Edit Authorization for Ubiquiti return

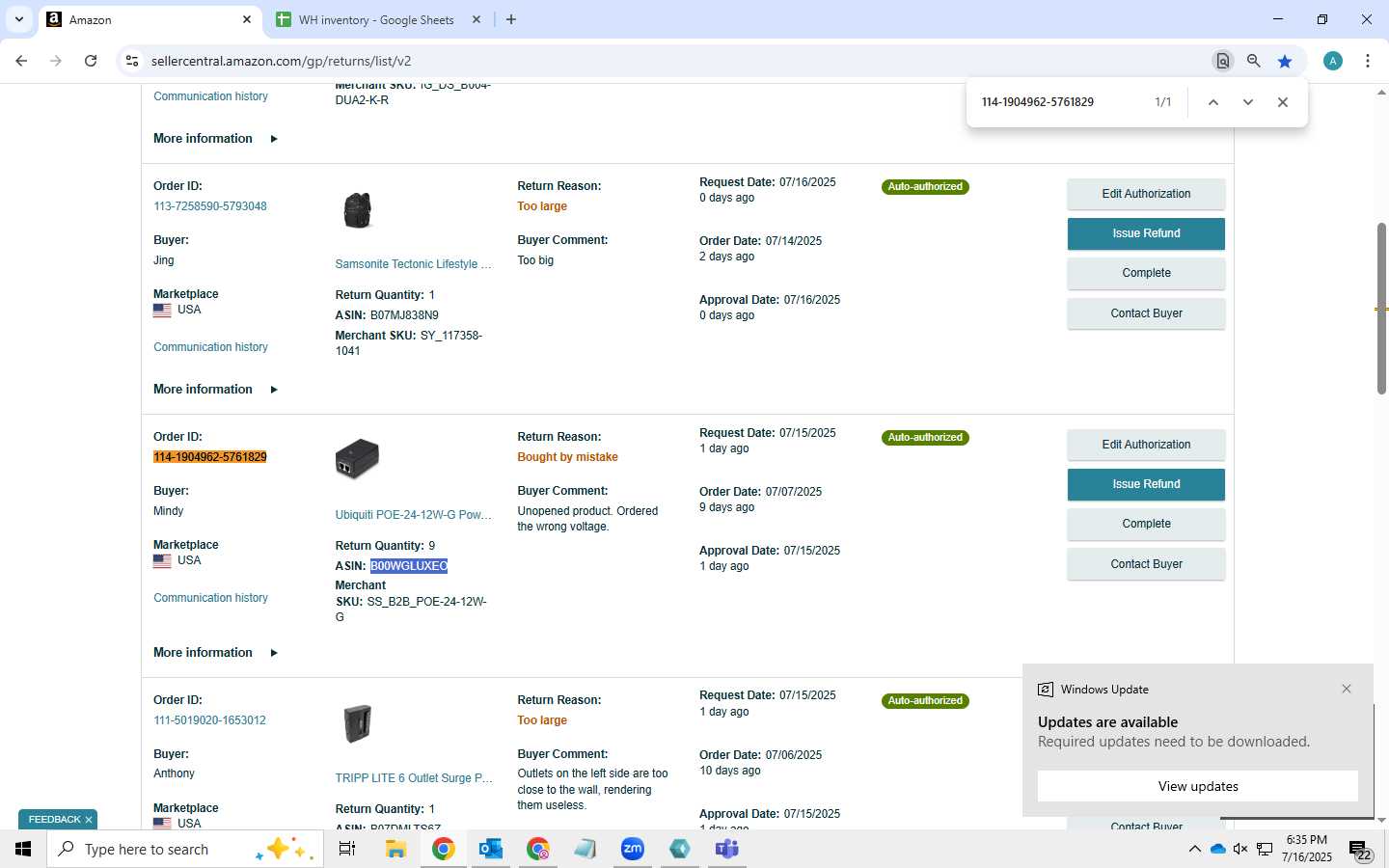point(1146,445)
